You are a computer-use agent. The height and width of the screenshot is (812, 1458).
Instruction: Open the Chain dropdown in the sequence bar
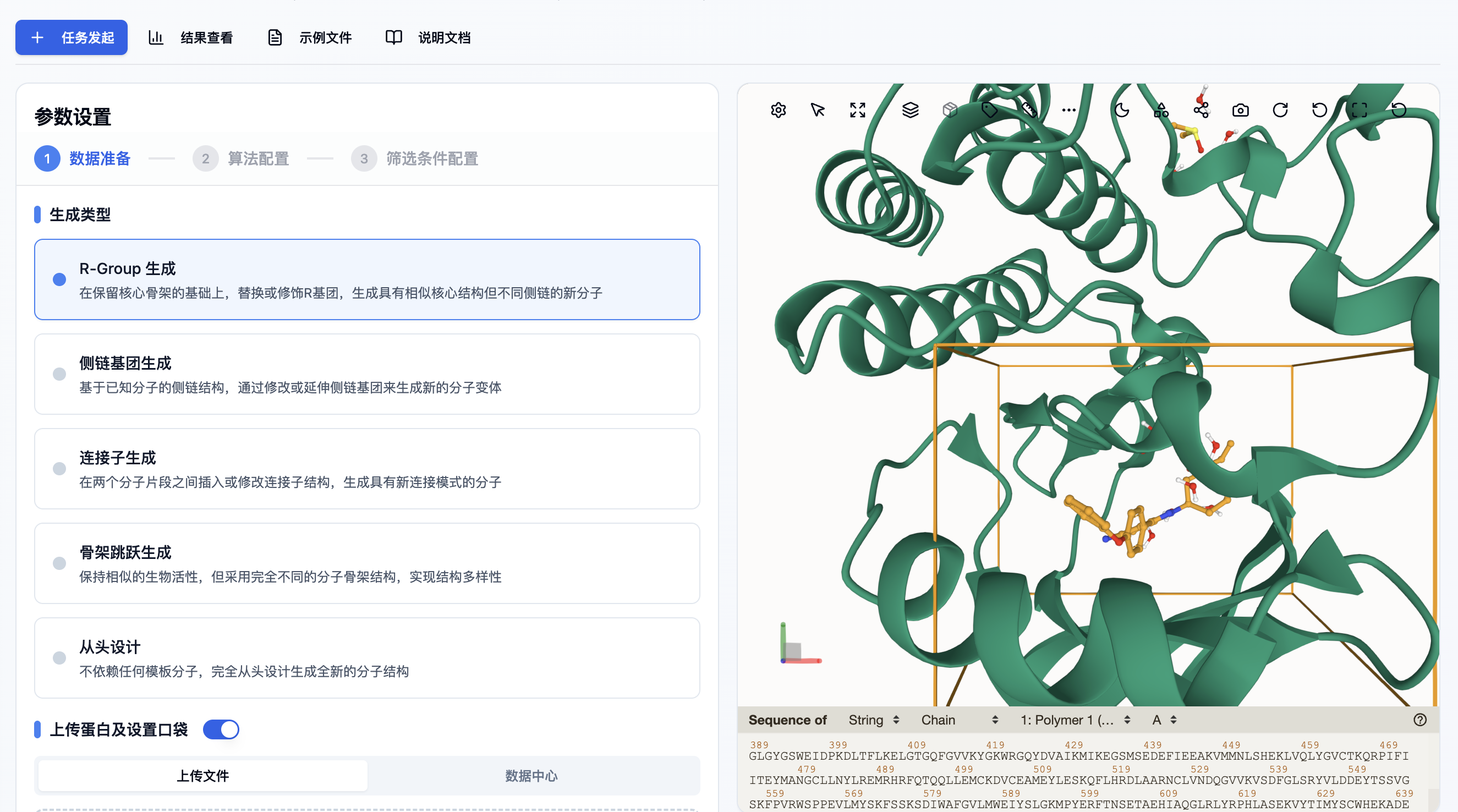960,719
